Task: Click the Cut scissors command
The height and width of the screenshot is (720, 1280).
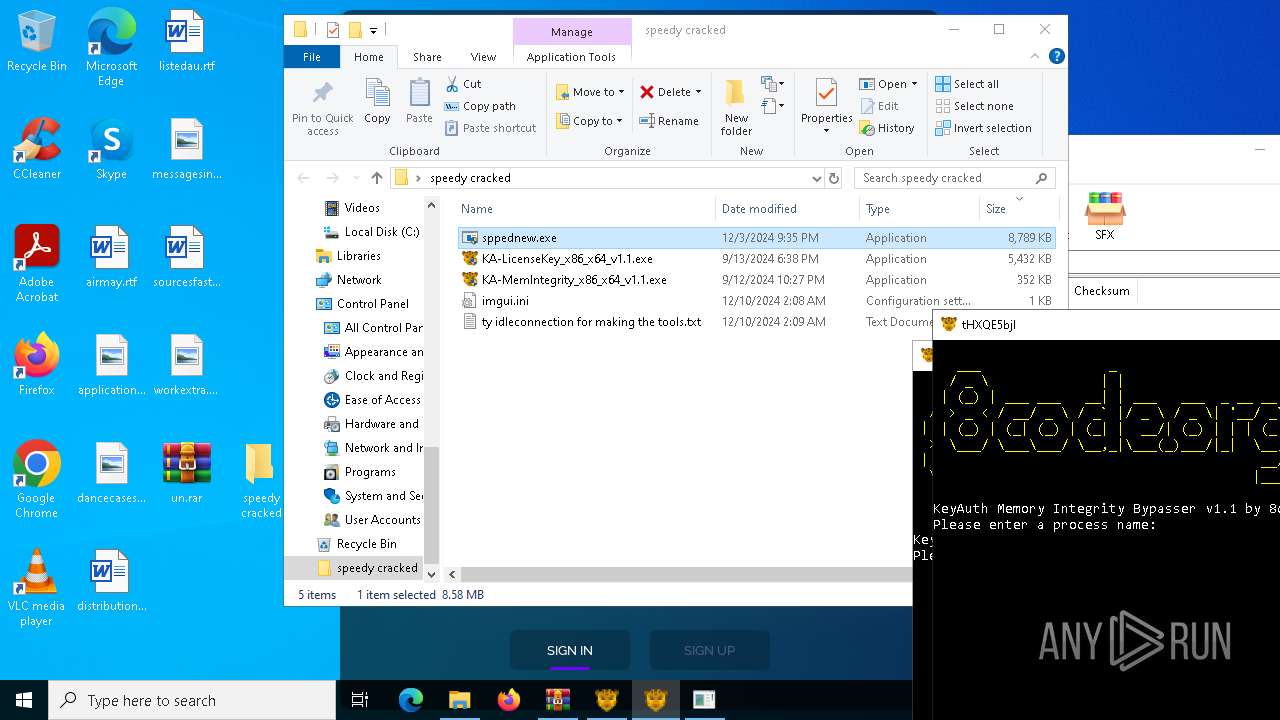Action: tap(463, 84)
